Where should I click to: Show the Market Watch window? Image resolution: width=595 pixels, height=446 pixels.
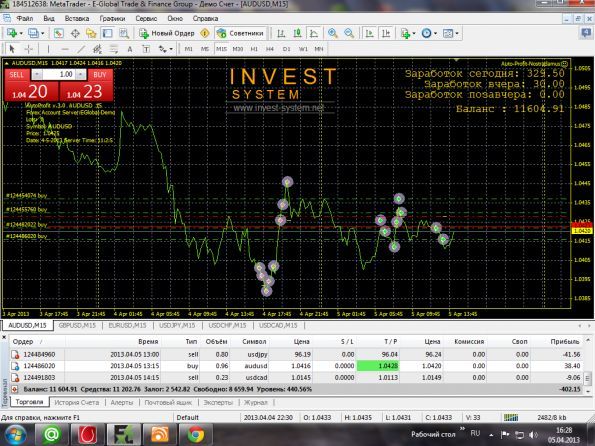point(58,33)
